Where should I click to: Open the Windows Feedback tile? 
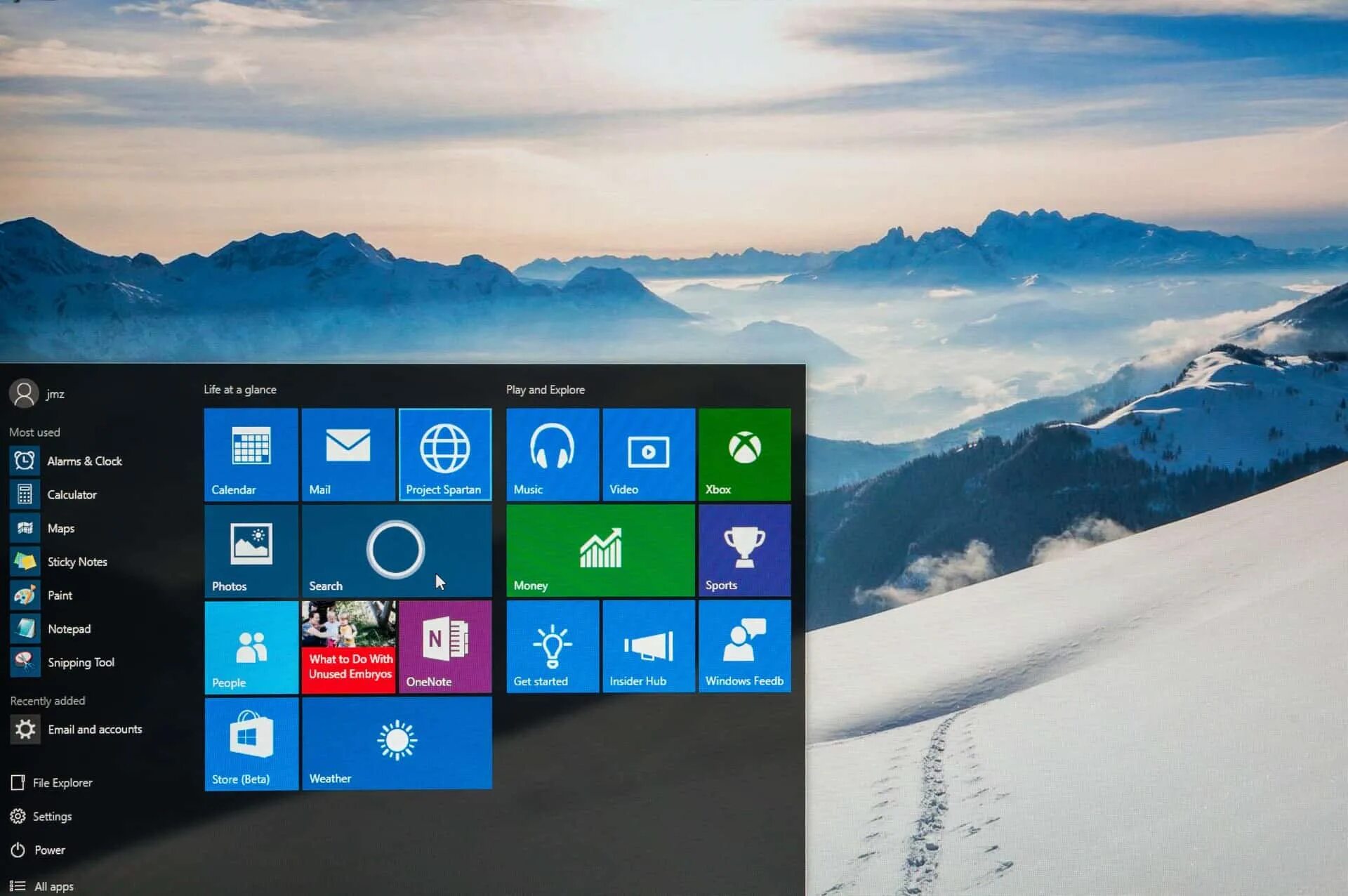[744, 647]
